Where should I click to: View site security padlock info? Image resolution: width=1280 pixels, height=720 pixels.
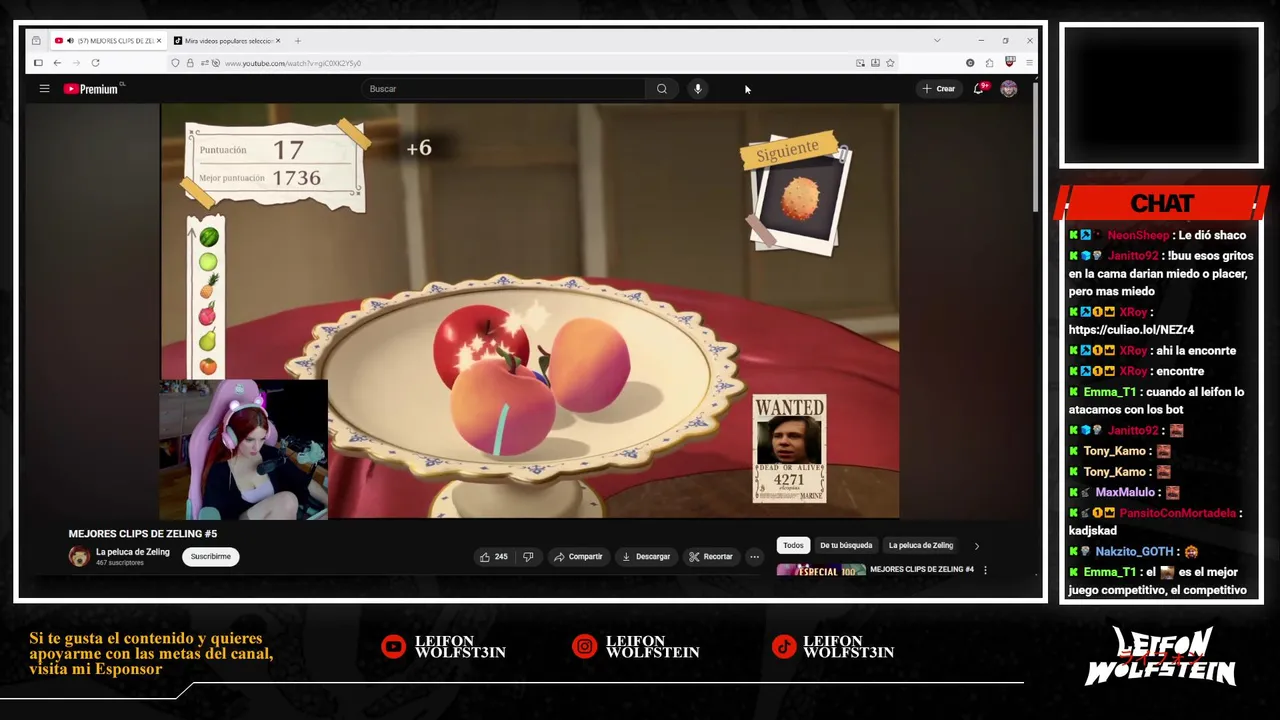(x=190, y=63)
